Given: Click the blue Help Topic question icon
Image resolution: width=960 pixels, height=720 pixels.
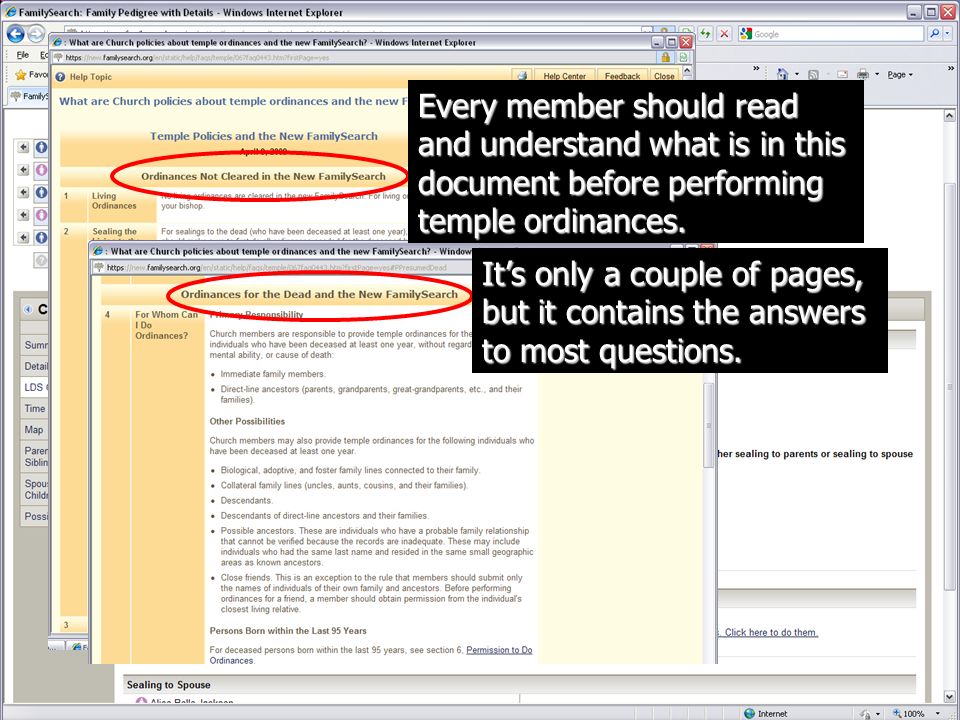Looking at the screenshot, I should tap(60, 77).
